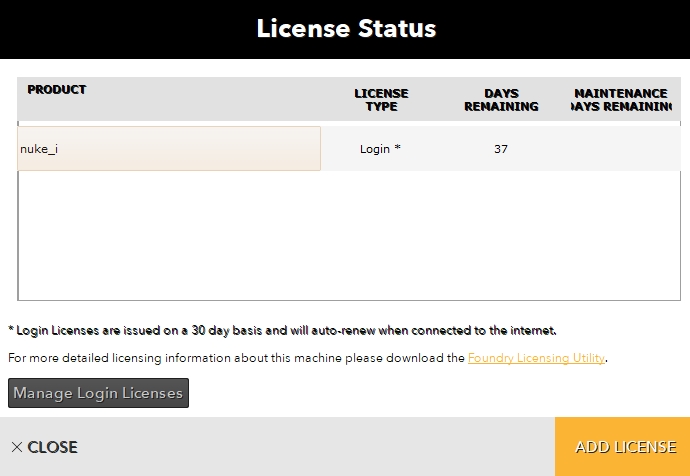Click the black header bar left of the title

(120, 29)
